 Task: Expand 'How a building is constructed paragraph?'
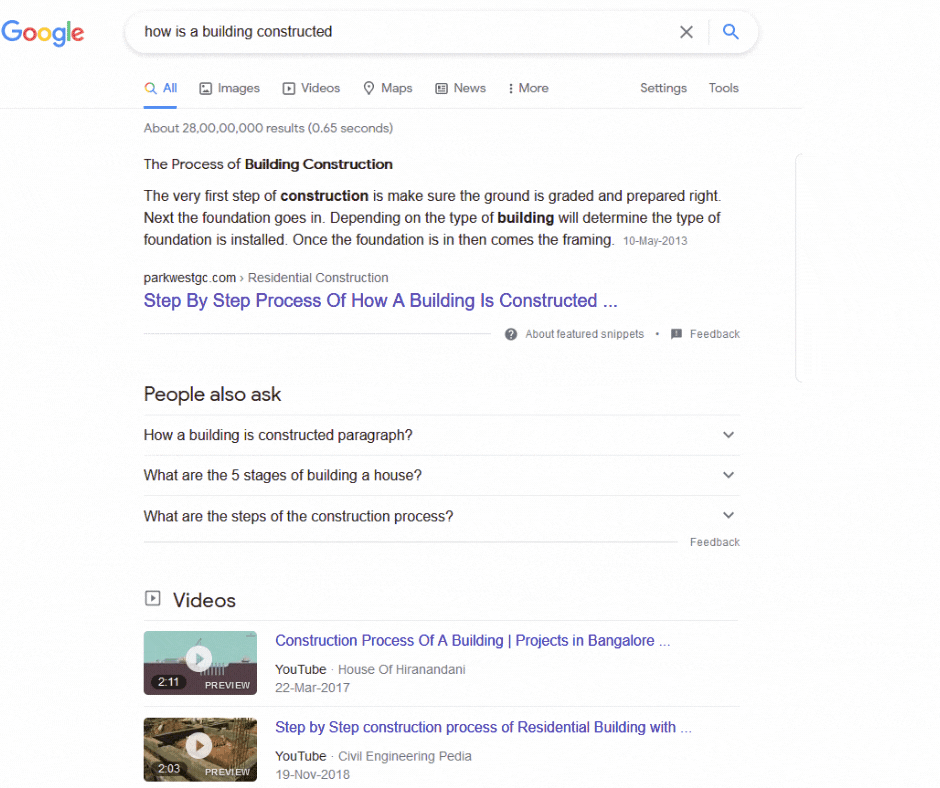(x=729, y=435)
